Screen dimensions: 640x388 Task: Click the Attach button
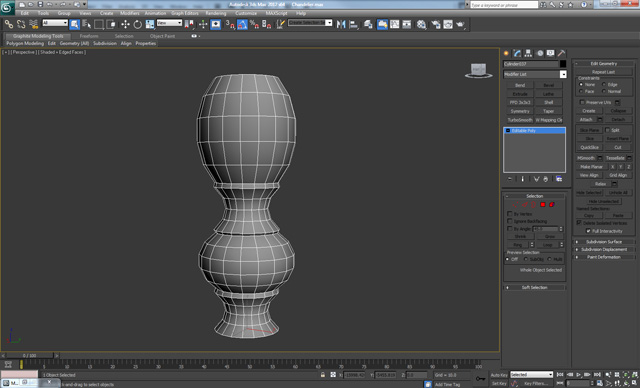tap(587, 120)
